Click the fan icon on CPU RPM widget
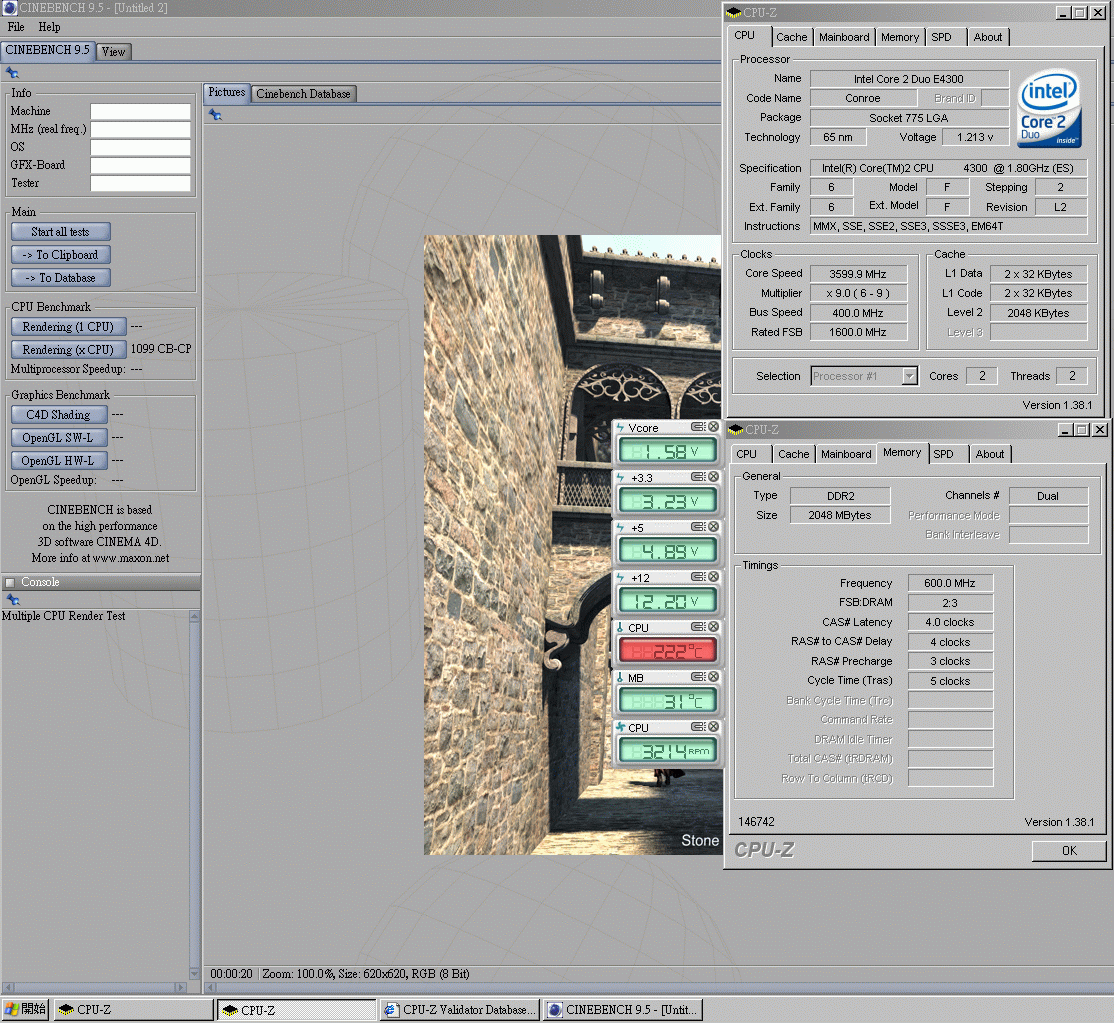This screenshot has width=1114, height=1023. (620, 727)
